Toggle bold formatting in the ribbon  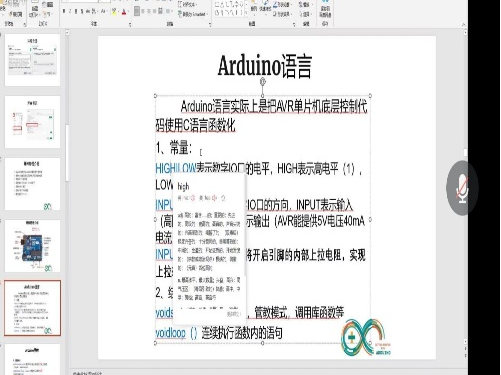(x=64, y=11)
